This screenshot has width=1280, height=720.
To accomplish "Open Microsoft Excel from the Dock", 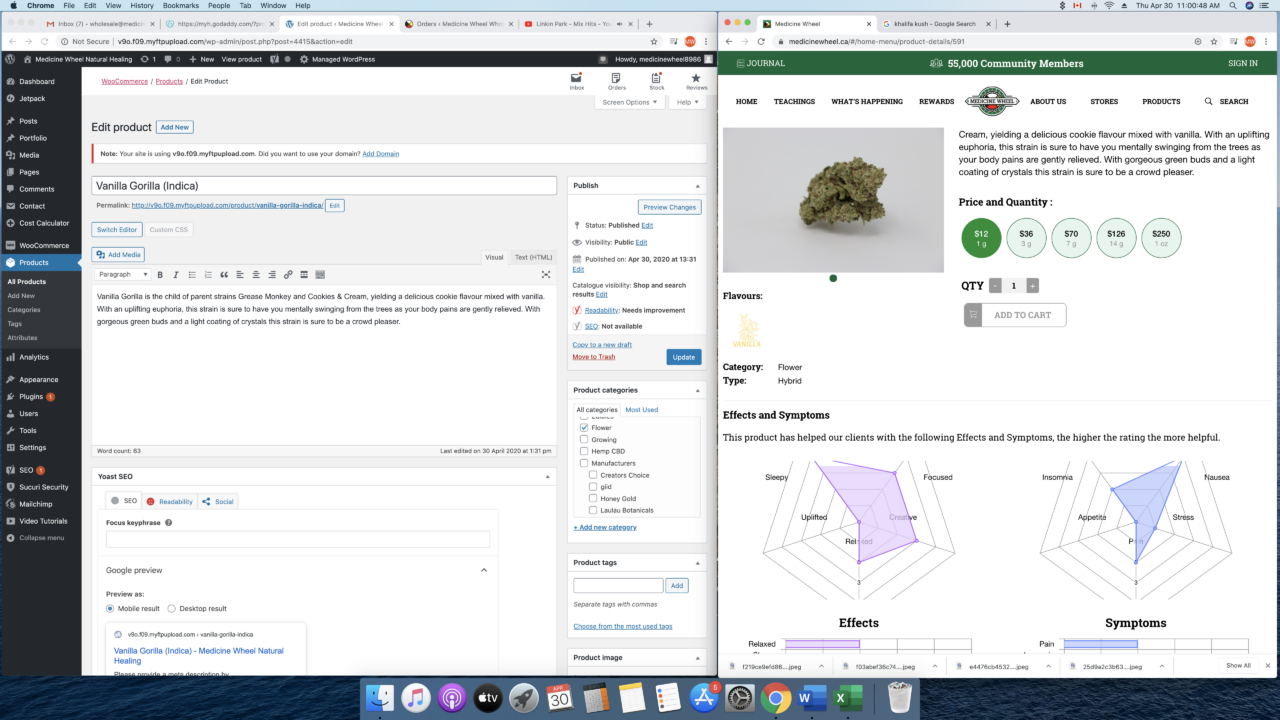I will (x=848, y=697).
